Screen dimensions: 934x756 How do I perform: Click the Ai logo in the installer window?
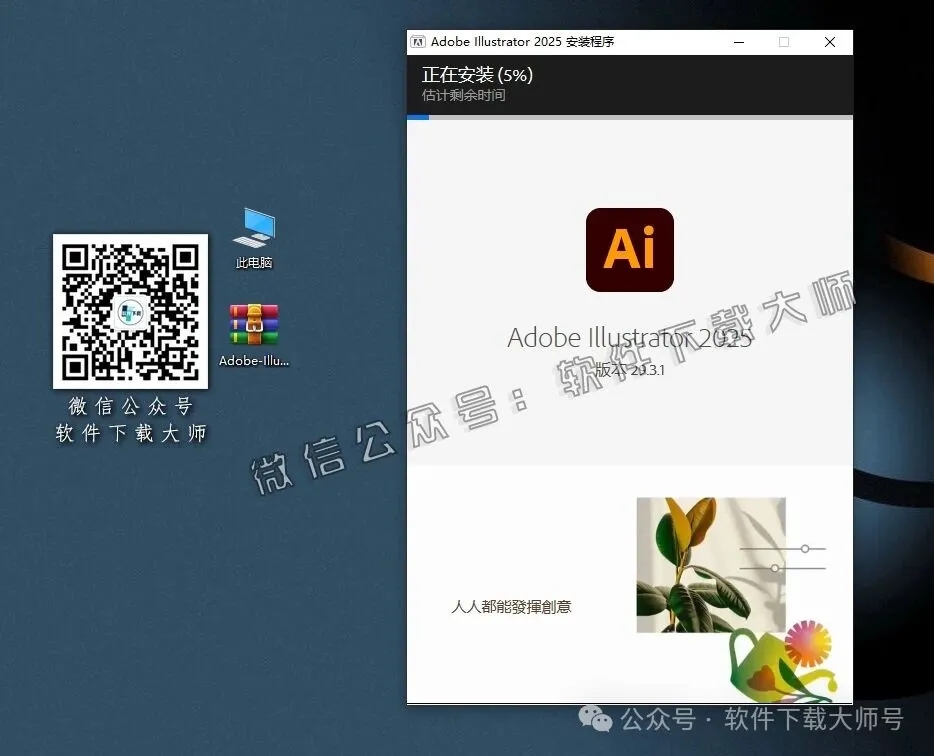tap(629, 249)
